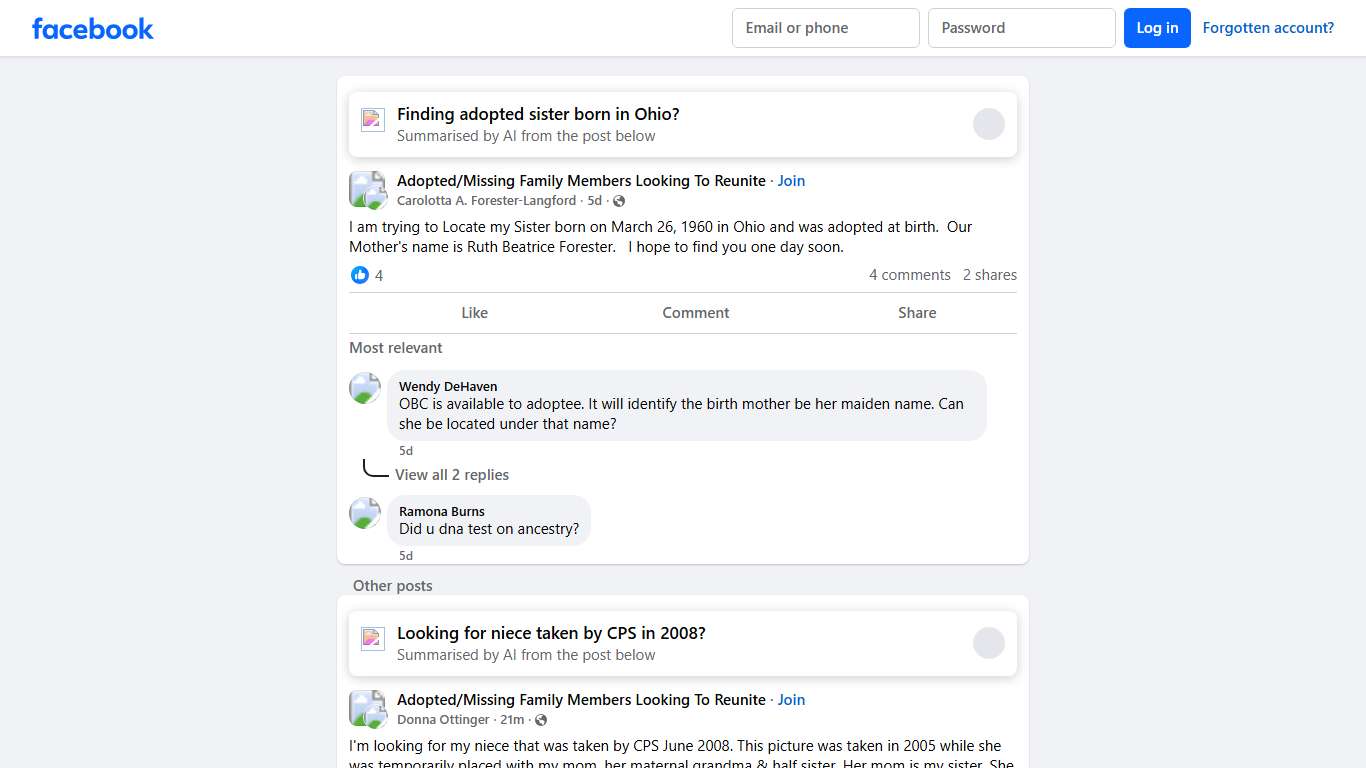This screenshot has height=768, width=1366.
Task: Click the Email or phone field
Action: (x=825, y=28)
